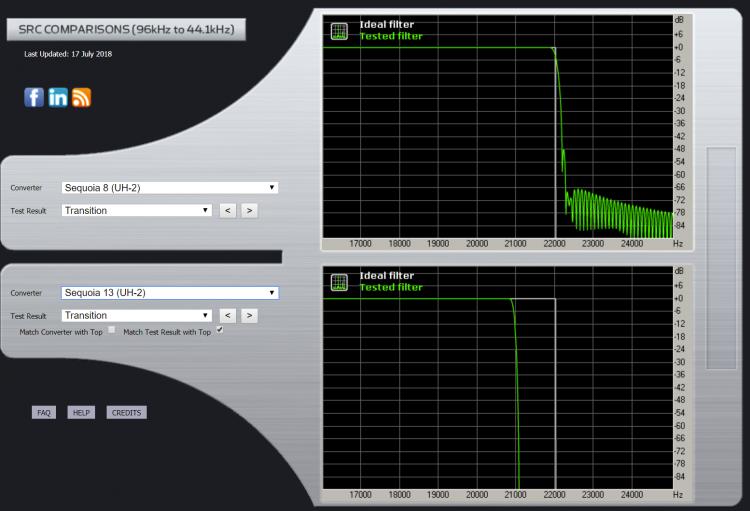
Task: Open the RSS feed icon
Action: [x=81, y=98]
